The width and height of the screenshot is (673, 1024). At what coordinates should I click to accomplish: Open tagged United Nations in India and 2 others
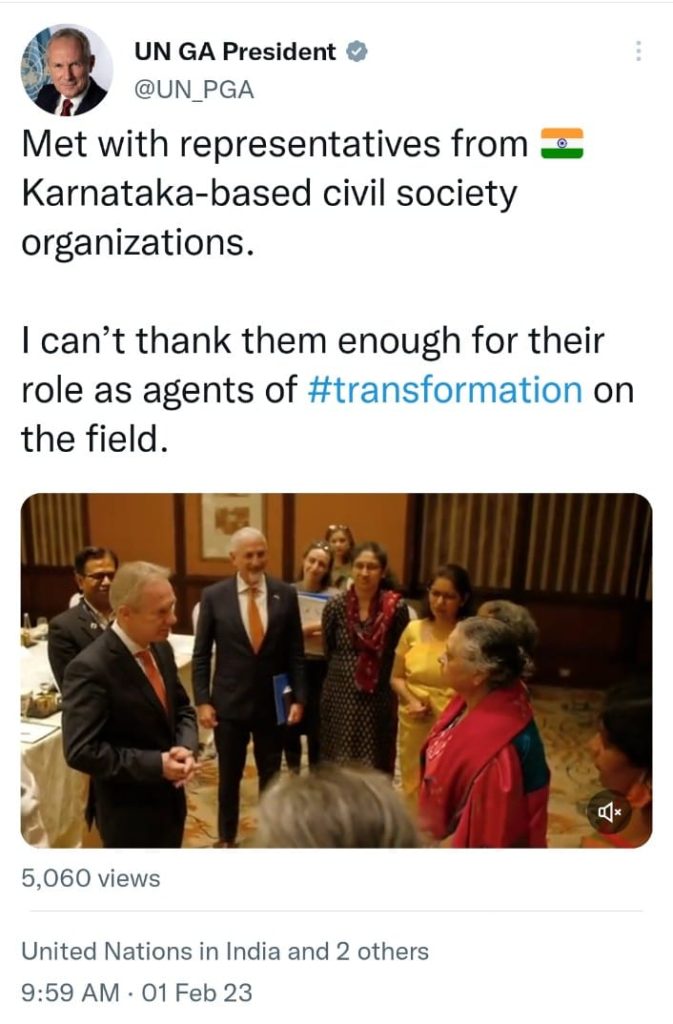click(225, 951)
